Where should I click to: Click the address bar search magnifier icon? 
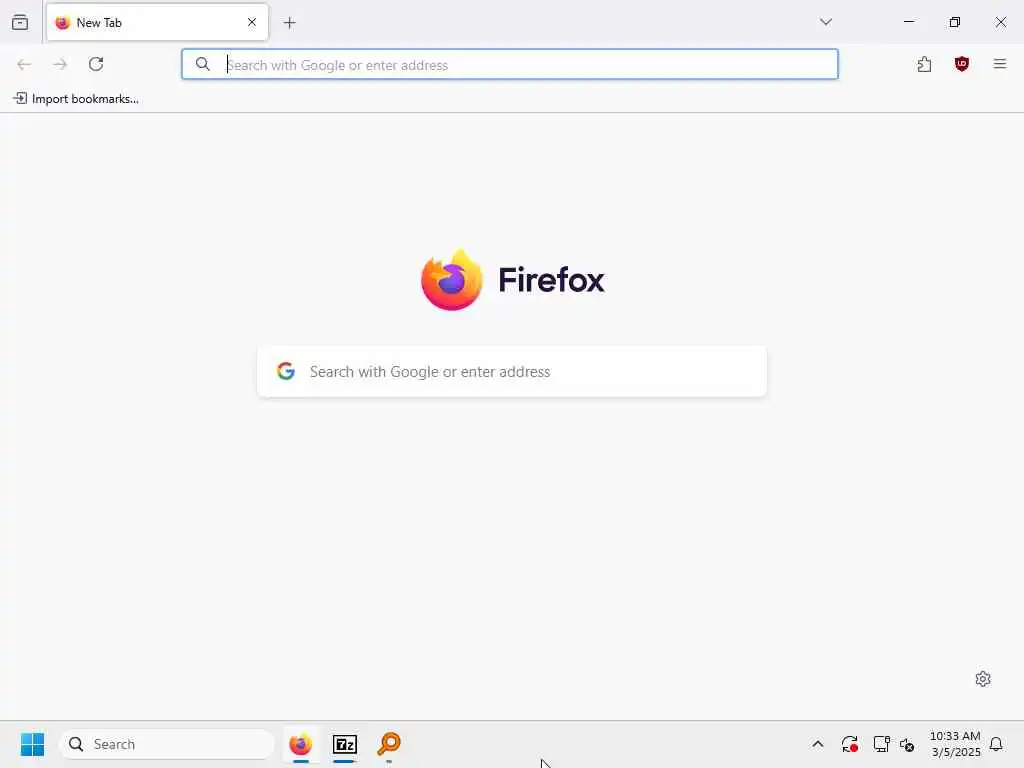pos(203,64)
